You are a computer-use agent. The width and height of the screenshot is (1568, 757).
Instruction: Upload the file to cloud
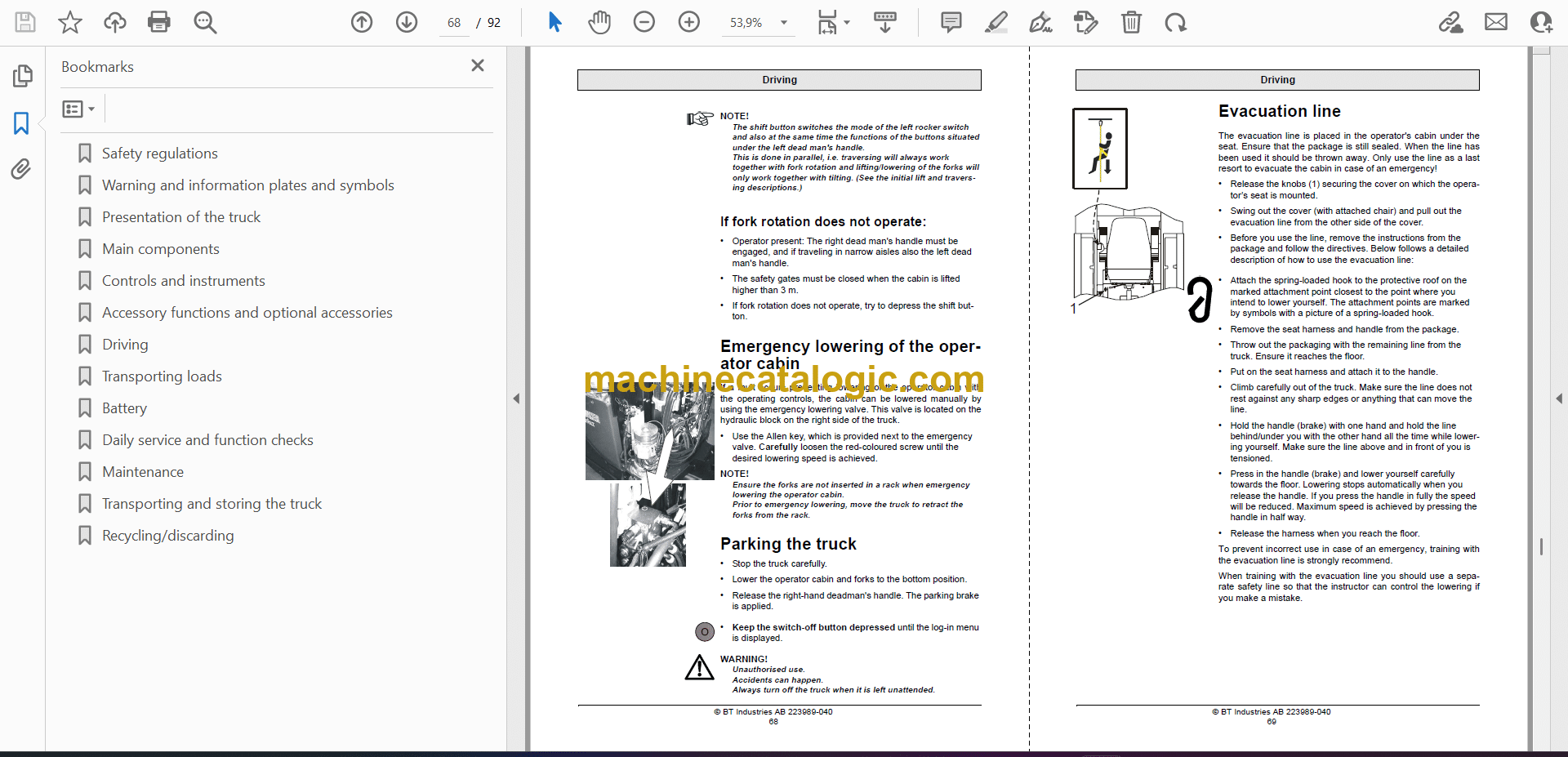click(x=115, y=22)
